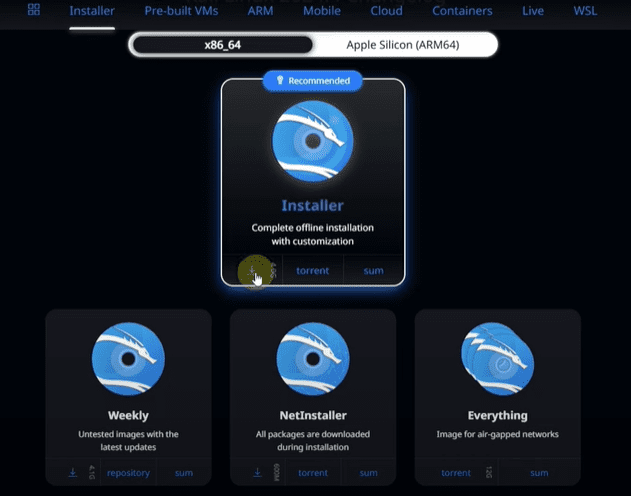Click the sum link on the Installer card
Viewport: 631px width, 496px height.
pos(373,271)
